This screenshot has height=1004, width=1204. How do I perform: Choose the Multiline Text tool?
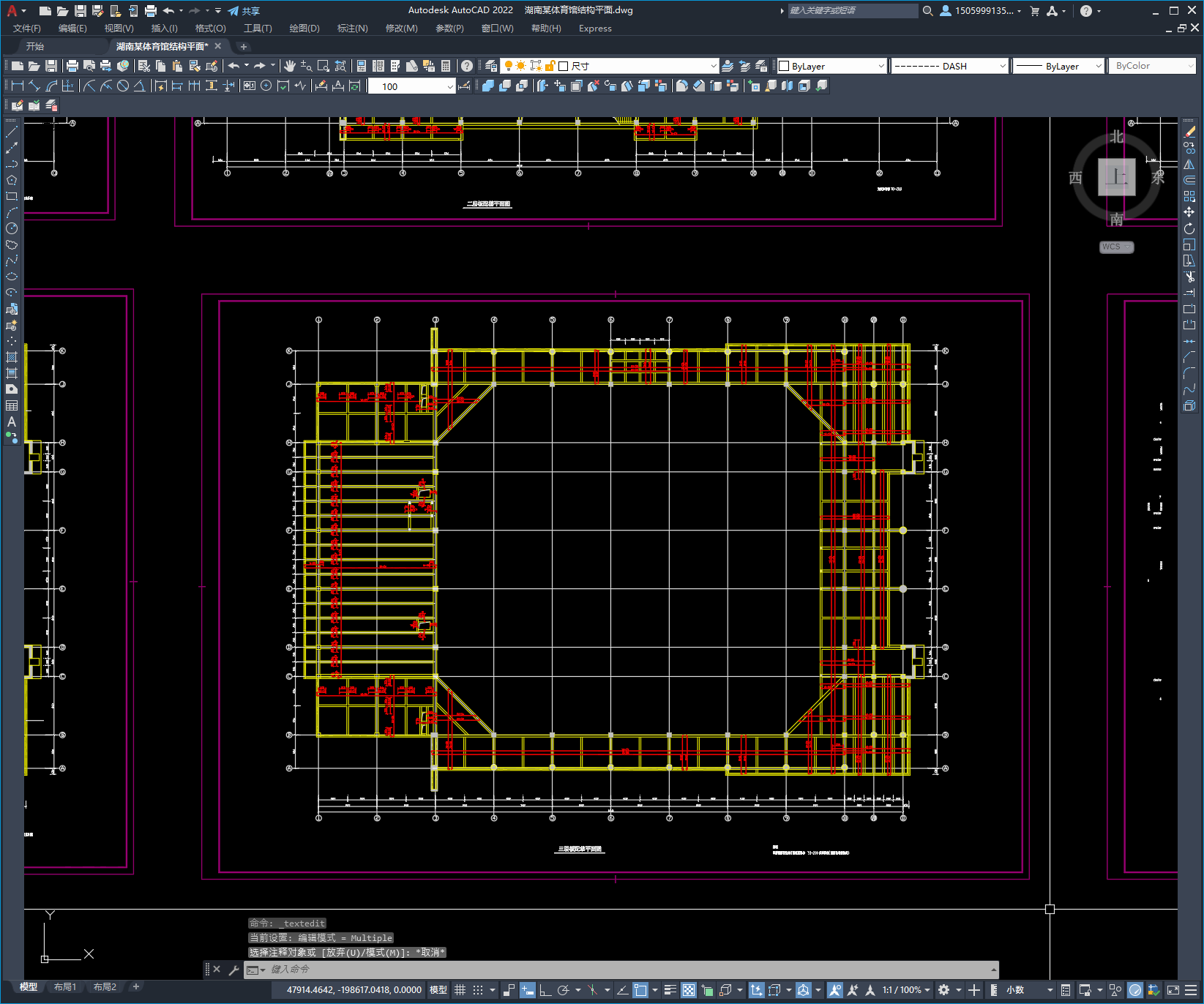pyautogui.click(x=12, y=422)
